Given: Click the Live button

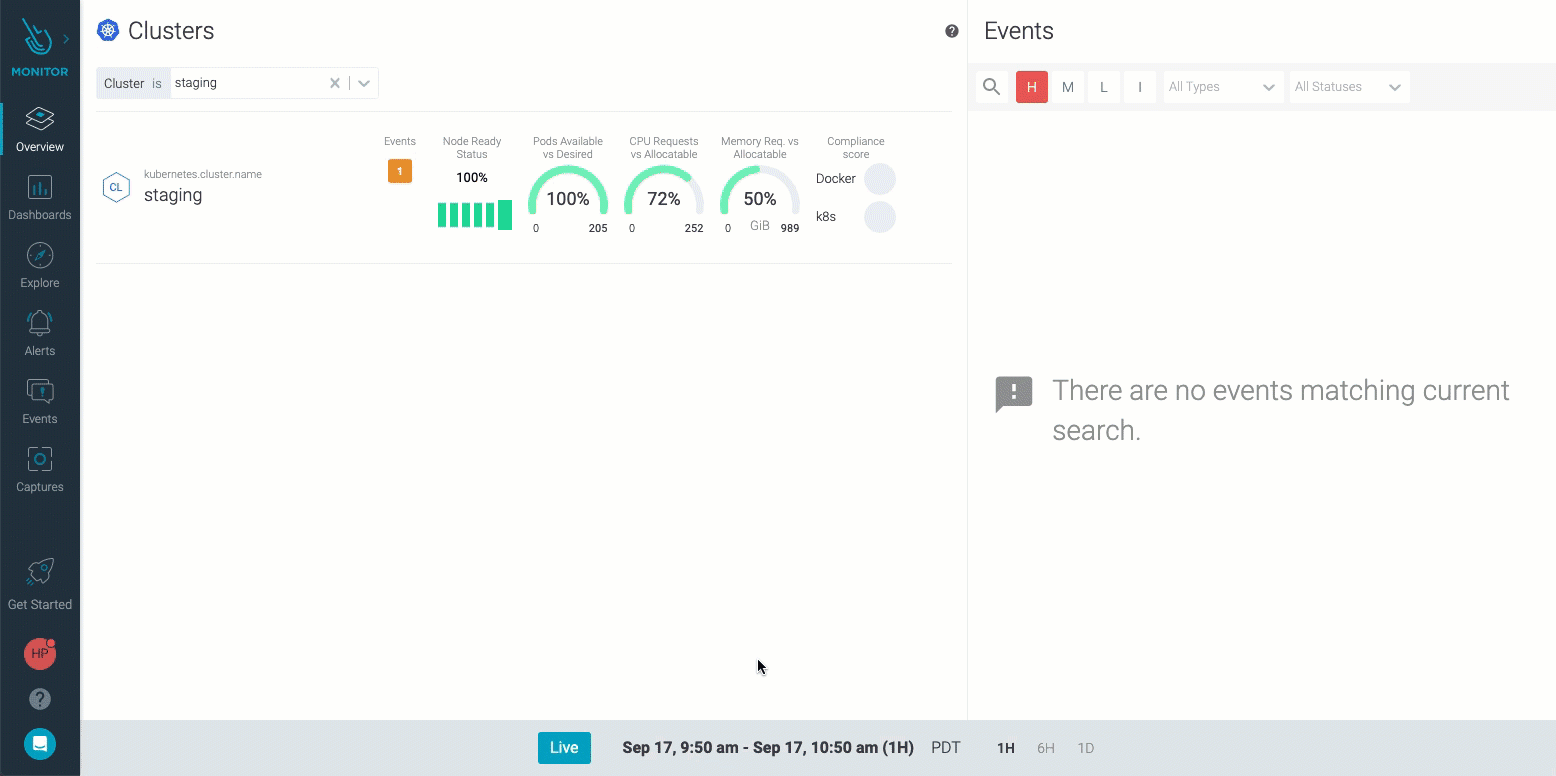Looking at the screenshot, I should pyautogui.click(x=564, y=748).
